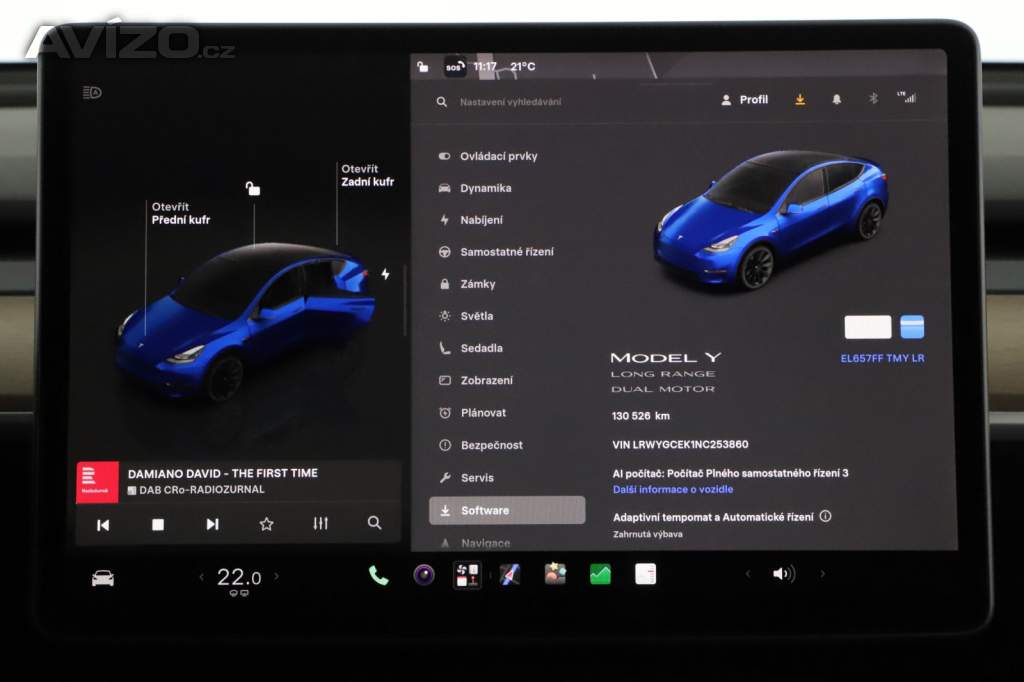The image size is (1024, 682).
Task: Tap the charging bolt icon beside car
Action: (x=385, y=274)
